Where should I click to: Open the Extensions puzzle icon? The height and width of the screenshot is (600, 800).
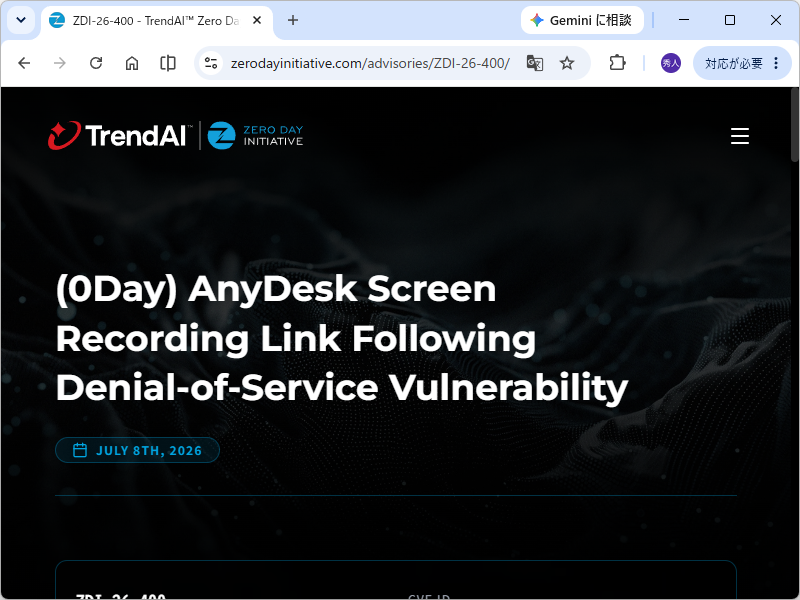tap(617, 63)
